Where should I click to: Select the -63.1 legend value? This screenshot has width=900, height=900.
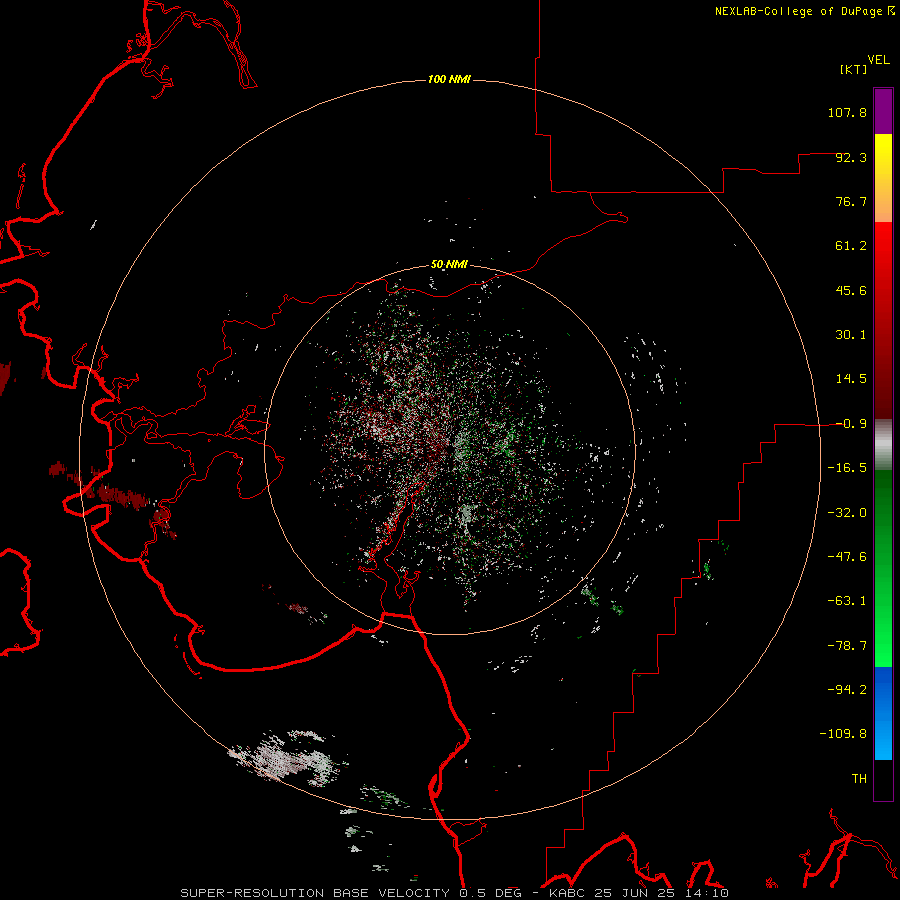(847, 601)
